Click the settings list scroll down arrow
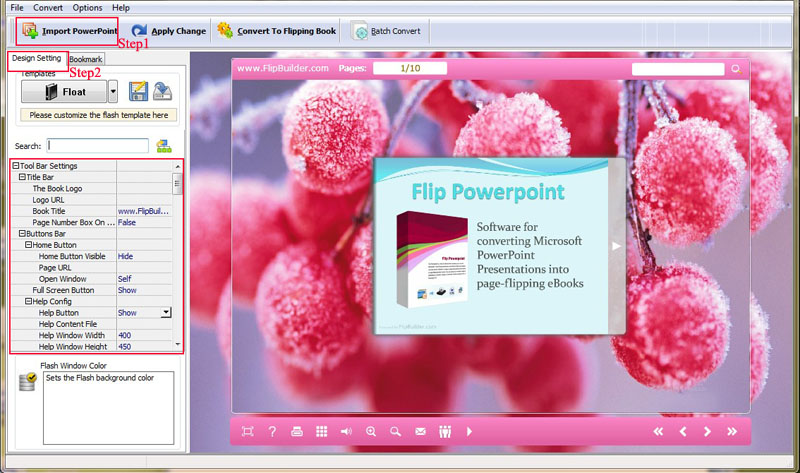The image size is (800, 473). (178, 345)
